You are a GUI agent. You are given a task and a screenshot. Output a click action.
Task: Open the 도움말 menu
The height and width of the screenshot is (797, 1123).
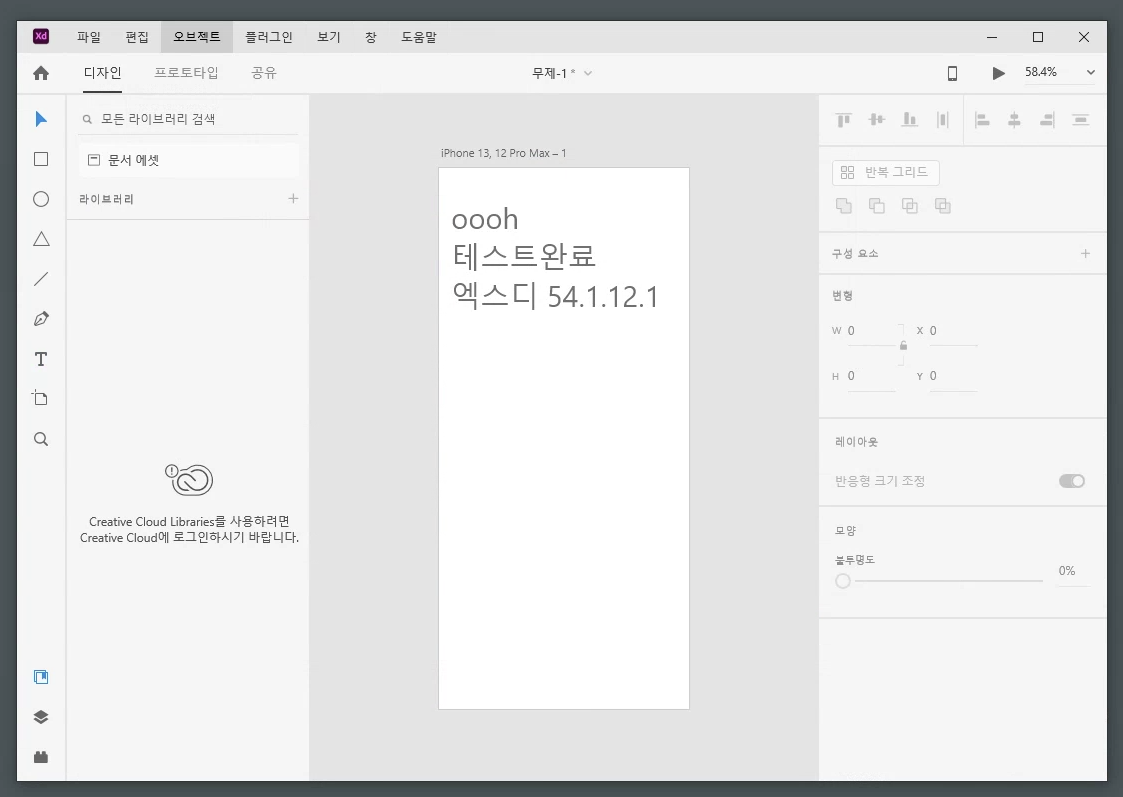click(x=419, y=37)
